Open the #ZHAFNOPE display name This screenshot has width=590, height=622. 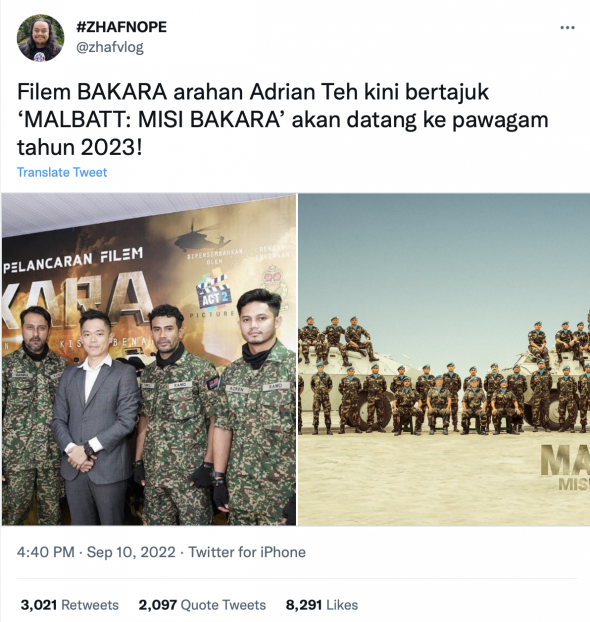click(121, 27)
